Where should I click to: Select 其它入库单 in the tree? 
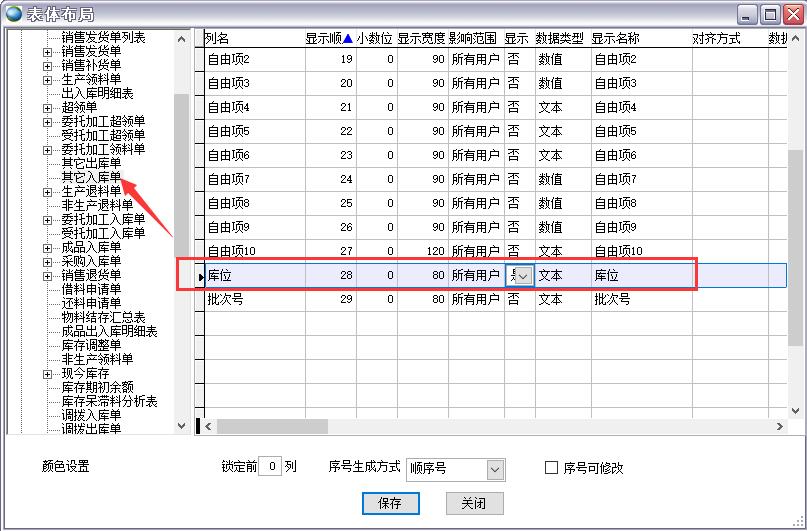point(91,177)
